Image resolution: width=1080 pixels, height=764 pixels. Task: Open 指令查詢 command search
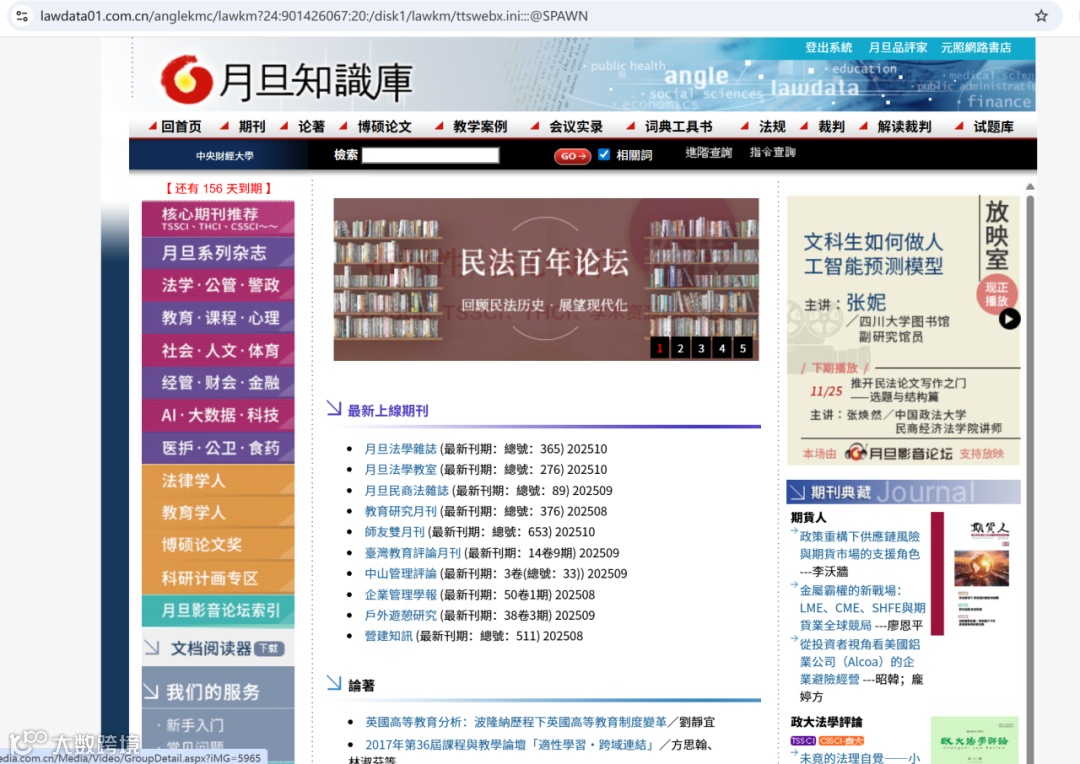(772, 152)
